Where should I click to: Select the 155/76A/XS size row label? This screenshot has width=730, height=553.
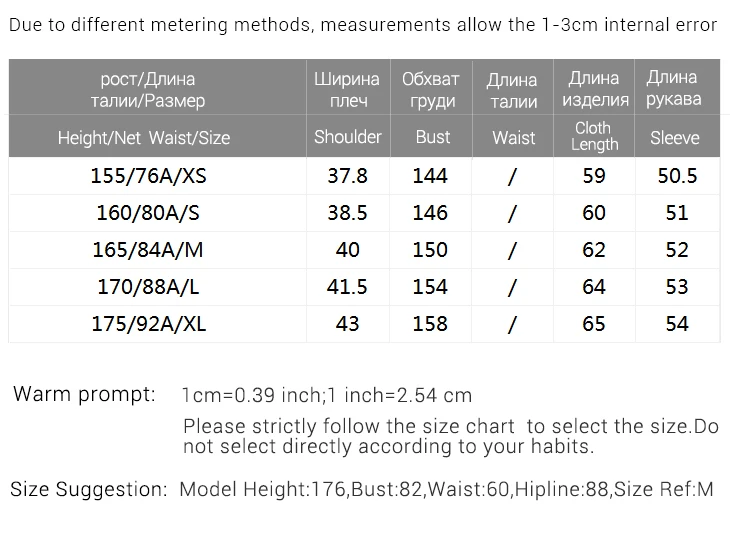click(x=148, y=176)
